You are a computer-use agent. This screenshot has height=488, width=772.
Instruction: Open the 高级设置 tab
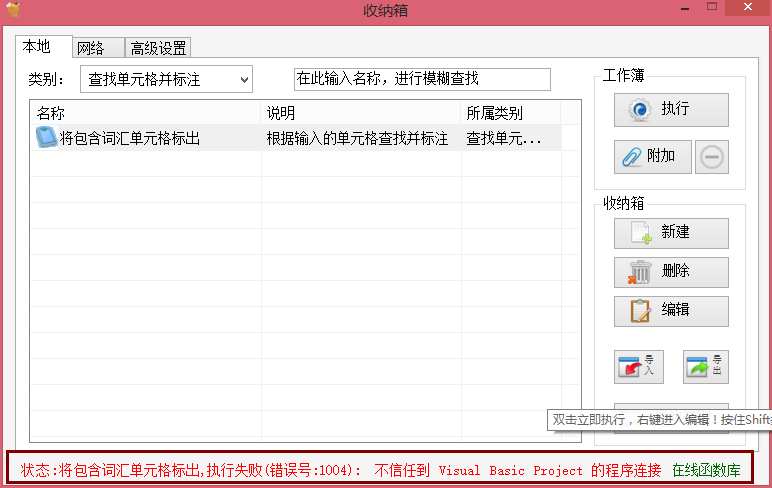[x=158, y=47]
